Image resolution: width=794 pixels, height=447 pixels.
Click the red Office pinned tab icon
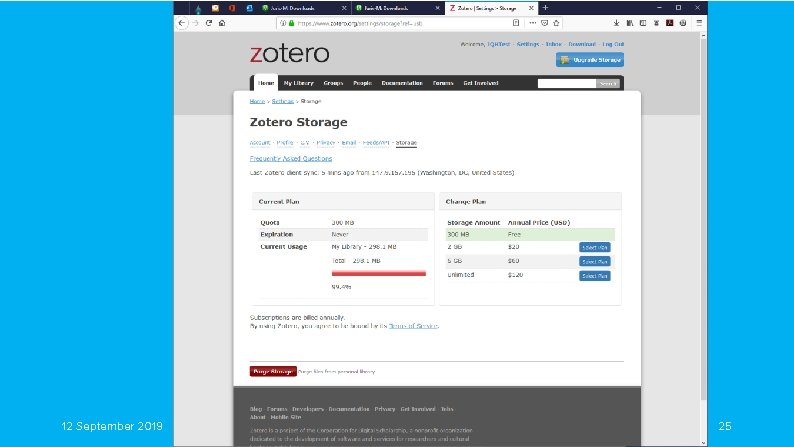tap(232, 8)
